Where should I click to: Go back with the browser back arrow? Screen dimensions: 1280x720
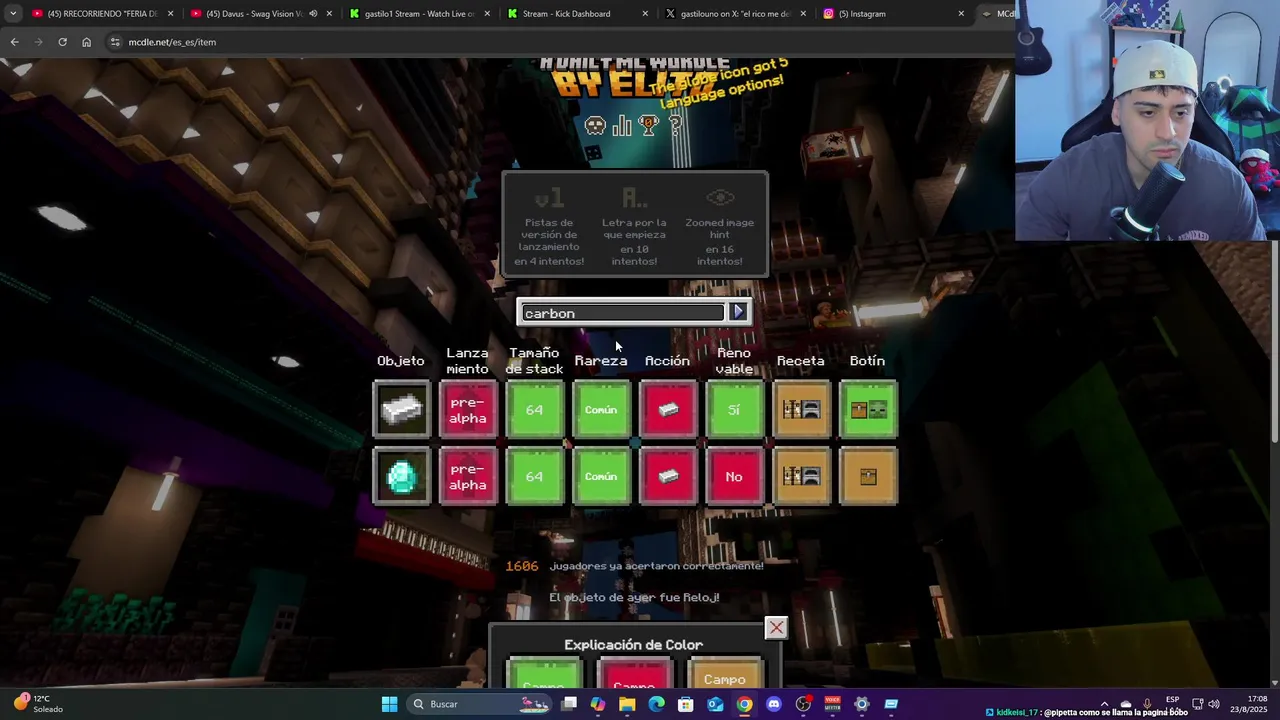pyautogui.click(x=14, y=42)
